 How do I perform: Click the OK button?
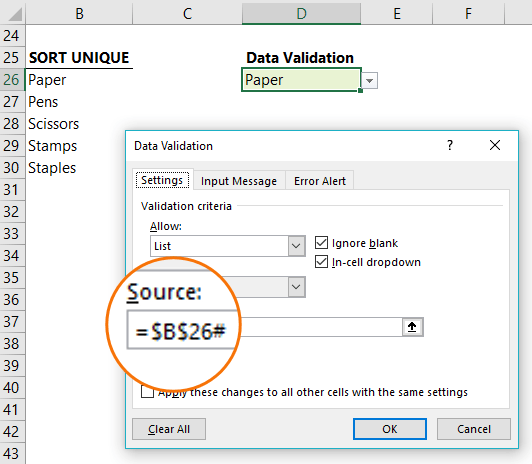tap(390, 429)
